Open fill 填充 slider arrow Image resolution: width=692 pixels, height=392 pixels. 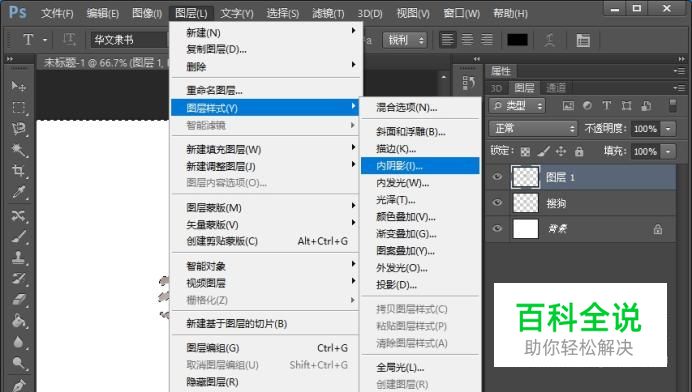[x=669, y=151]
